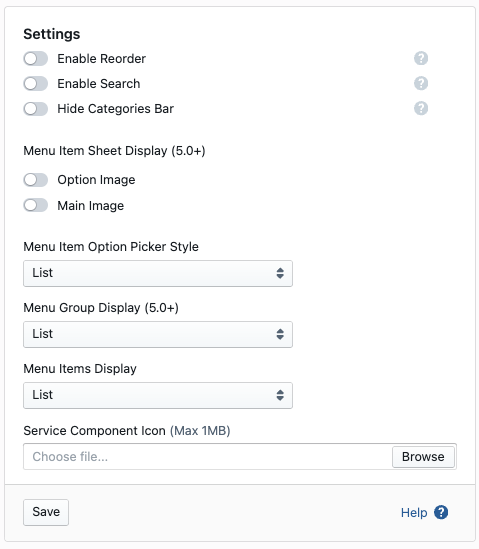
Task: Click the blue Help question mark icon
Action: click(x=441, y=513)
